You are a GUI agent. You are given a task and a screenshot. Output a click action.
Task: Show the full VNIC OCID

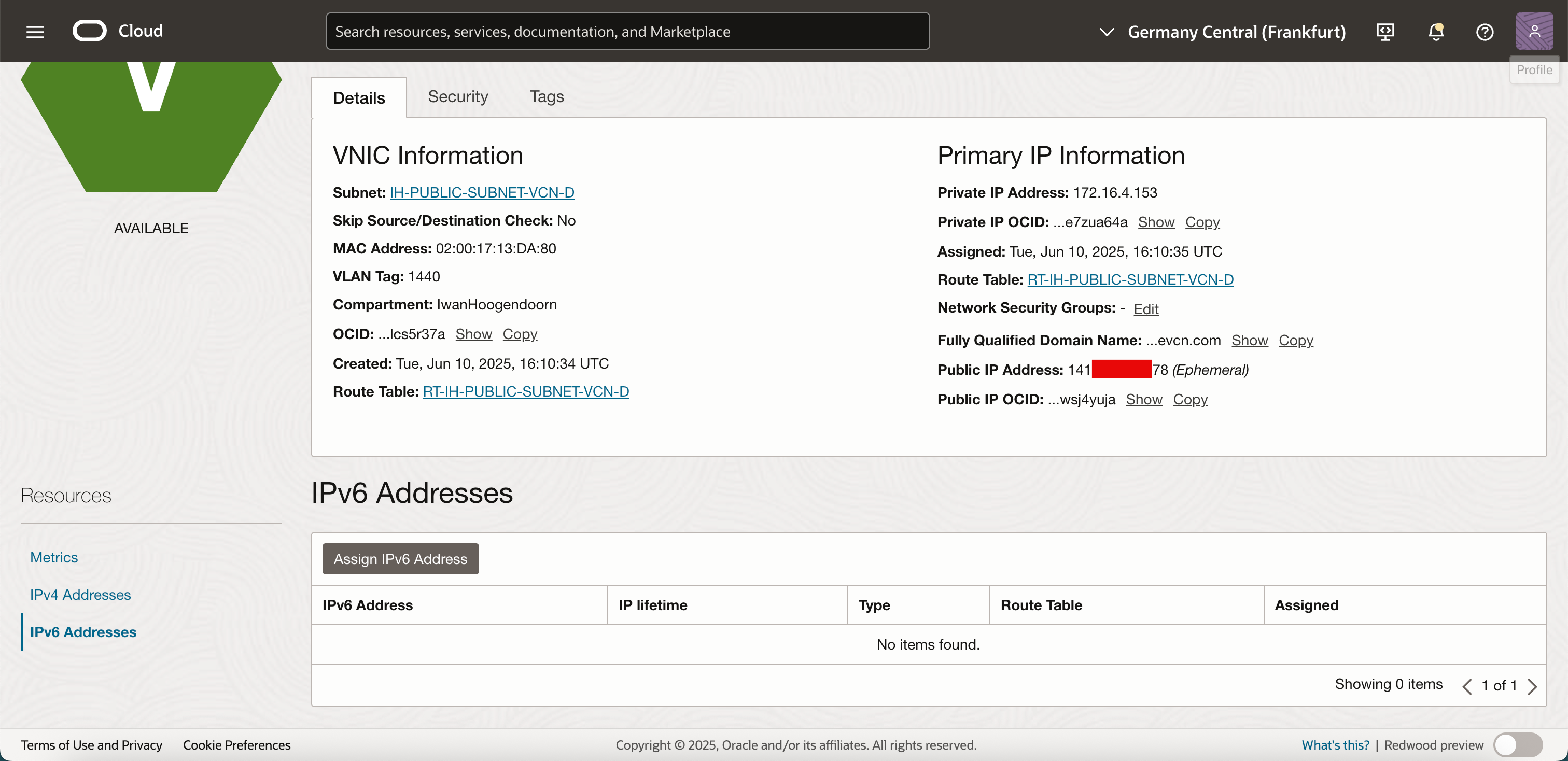473,334
